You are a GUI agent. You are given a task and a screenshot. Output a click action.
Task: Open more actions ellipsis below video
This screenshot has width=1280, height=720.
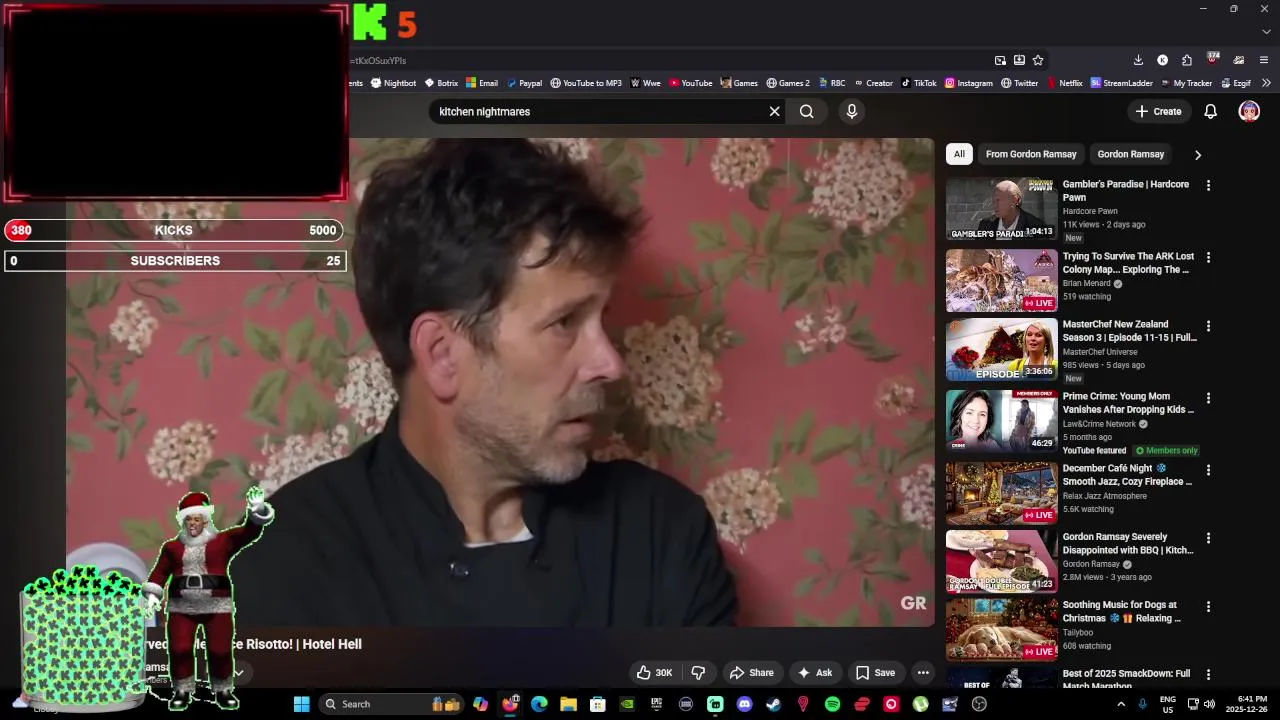923,673
